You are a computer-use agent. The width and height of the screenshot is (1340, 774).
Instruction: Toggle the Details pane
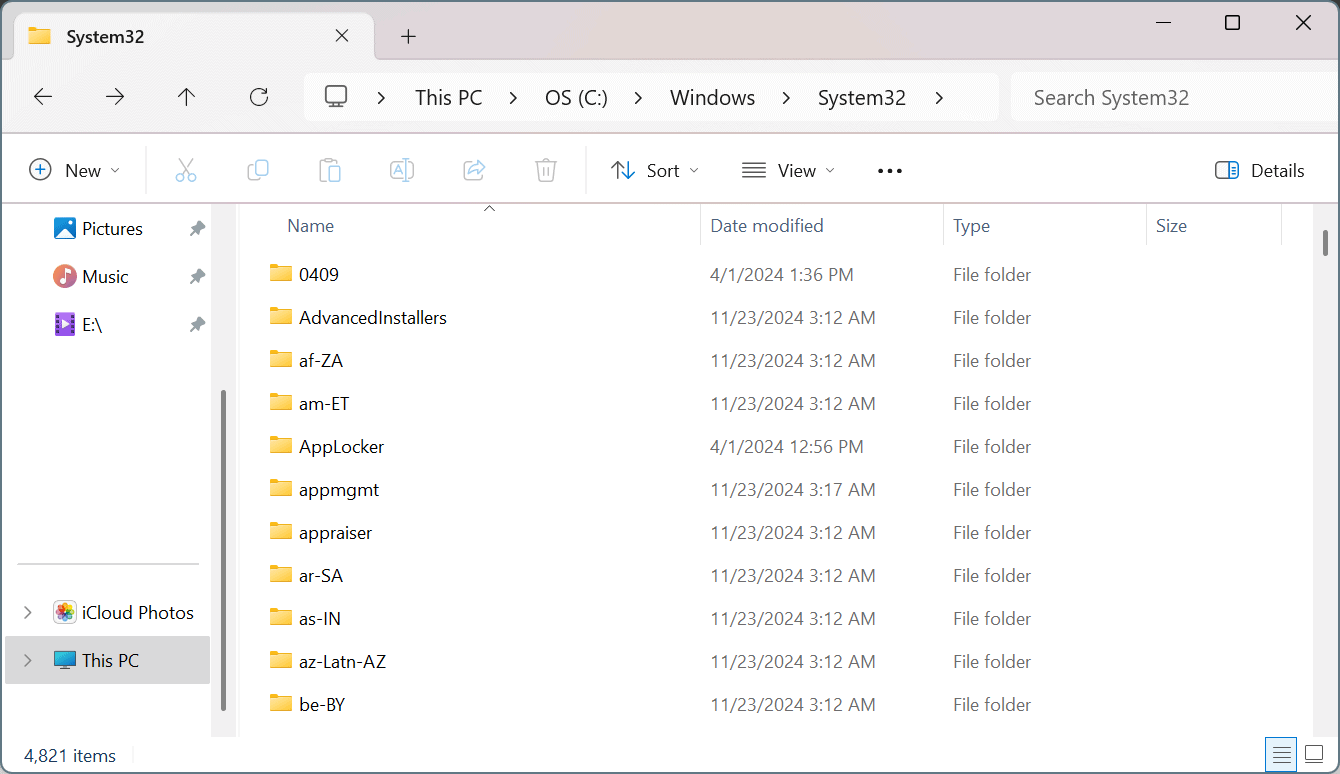point(1260,171)
